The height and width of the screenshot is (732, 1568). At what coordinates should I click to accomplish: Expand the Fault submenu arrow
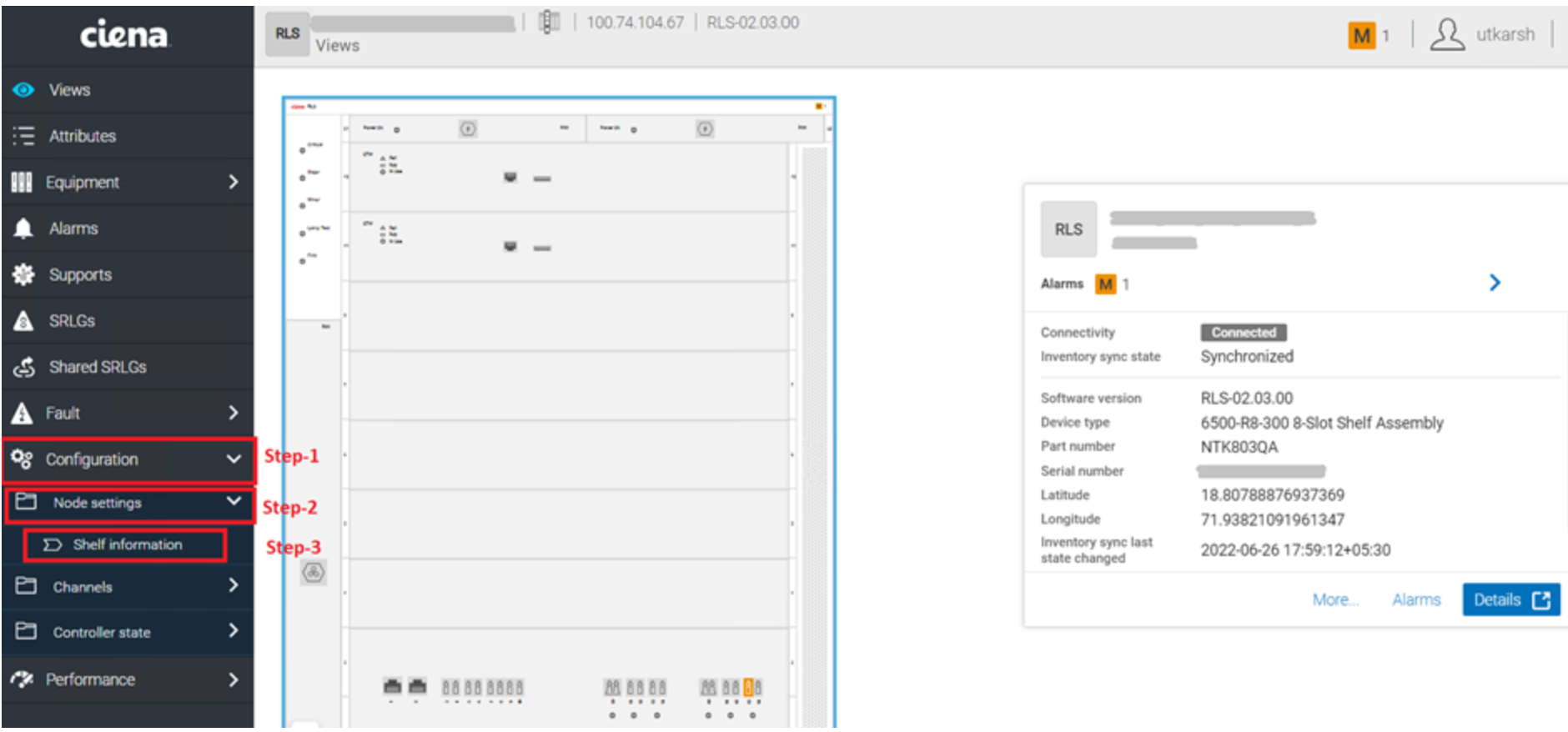pos(234,413)
